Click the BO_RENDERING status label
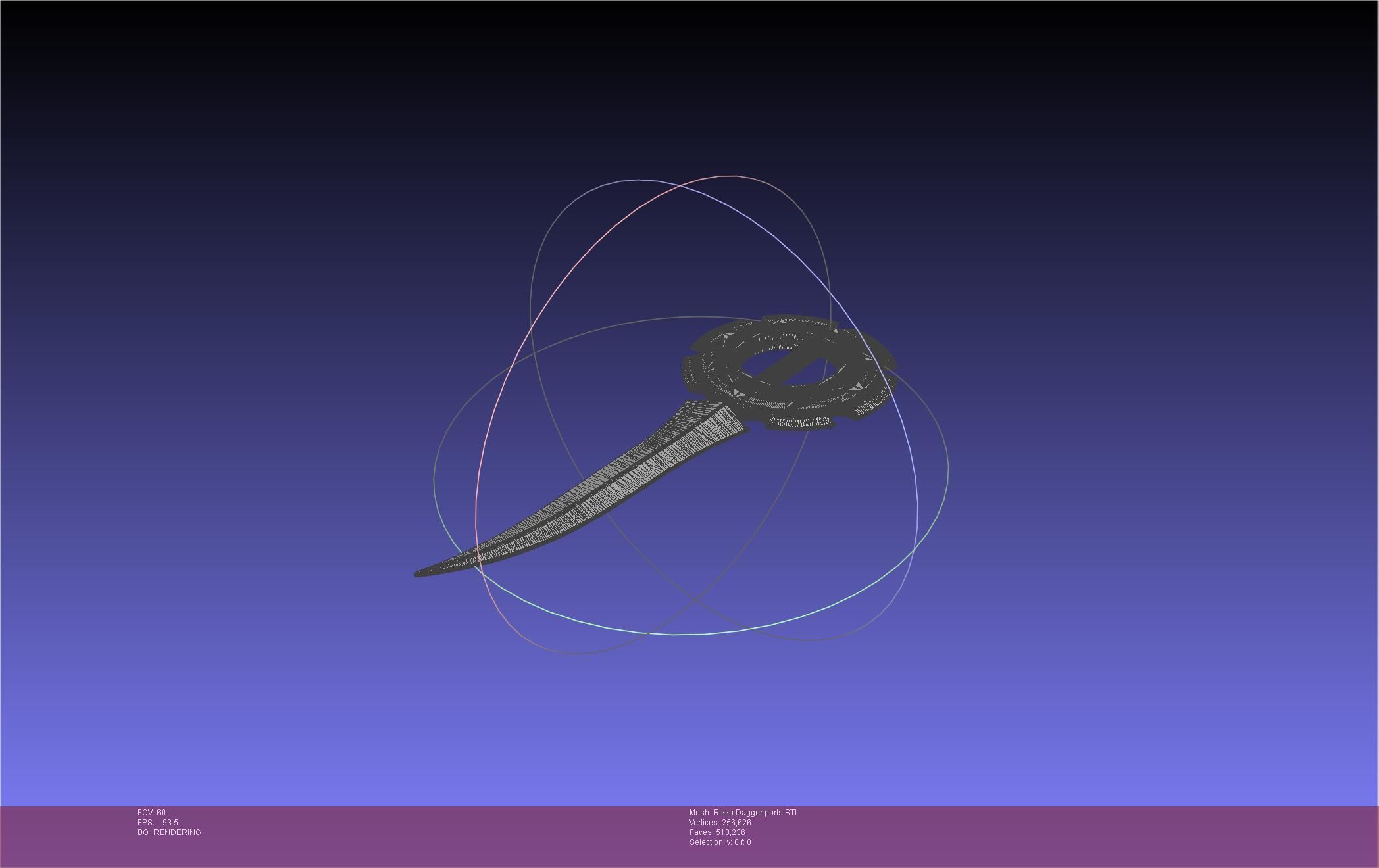 click(169, 832)
